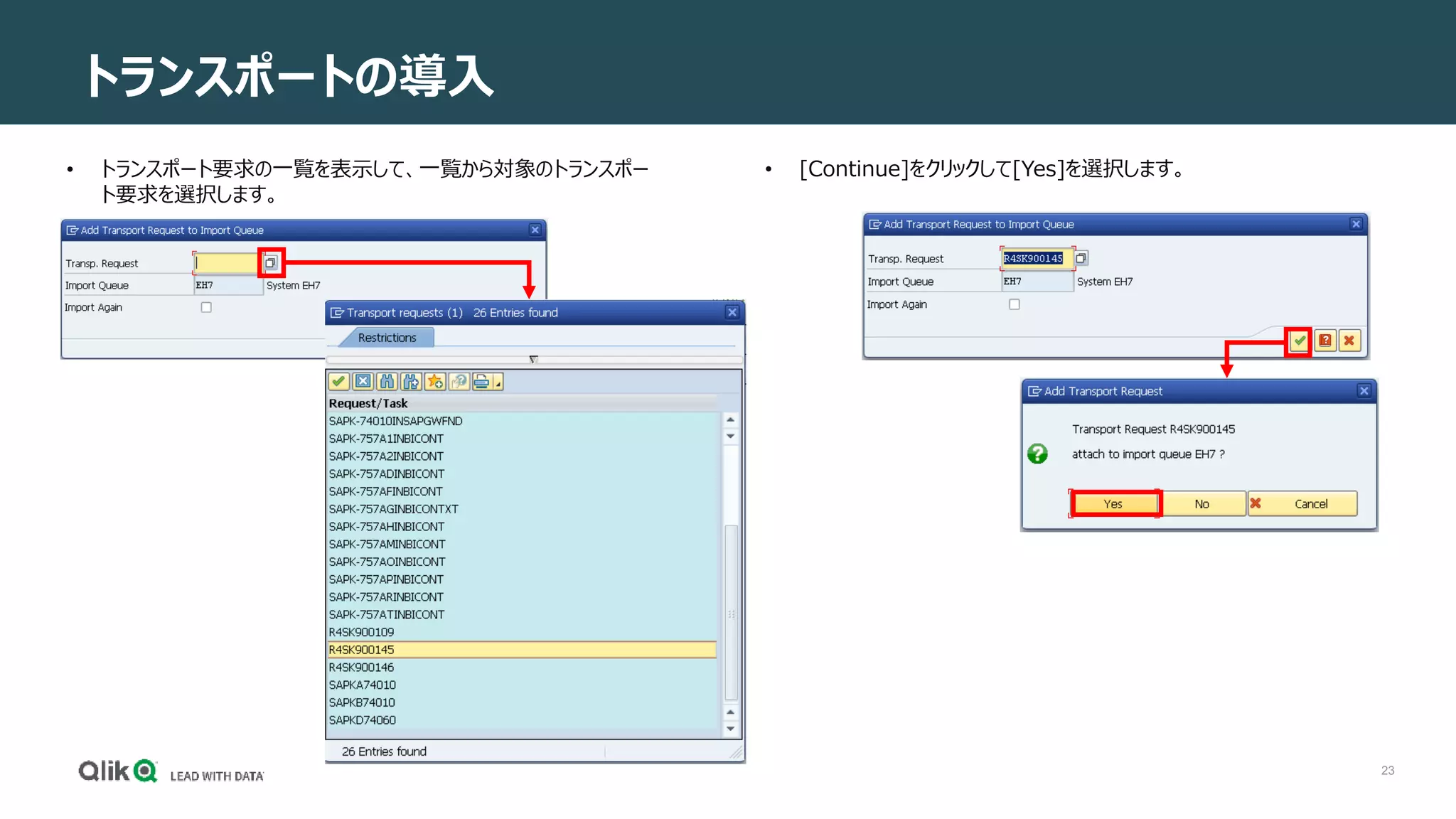Screen dimensions: 1456x819
Task: Click the blue X close icon in hit list toolbar
Action: 363,382
